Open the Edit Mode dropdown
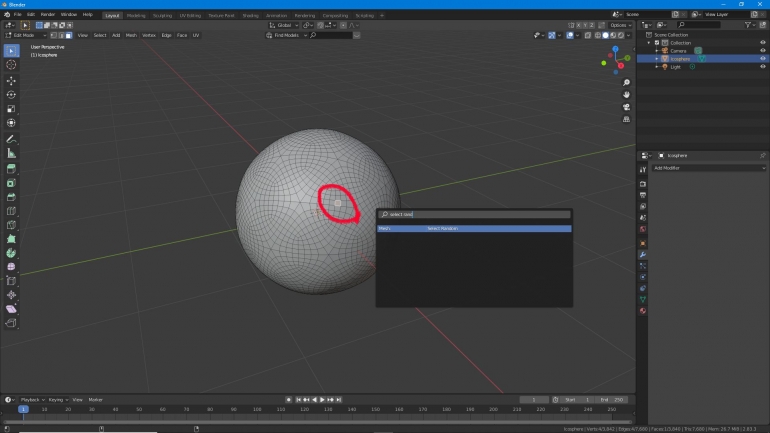The height and width of the screenshot is (433, 770). click(26, 35)
